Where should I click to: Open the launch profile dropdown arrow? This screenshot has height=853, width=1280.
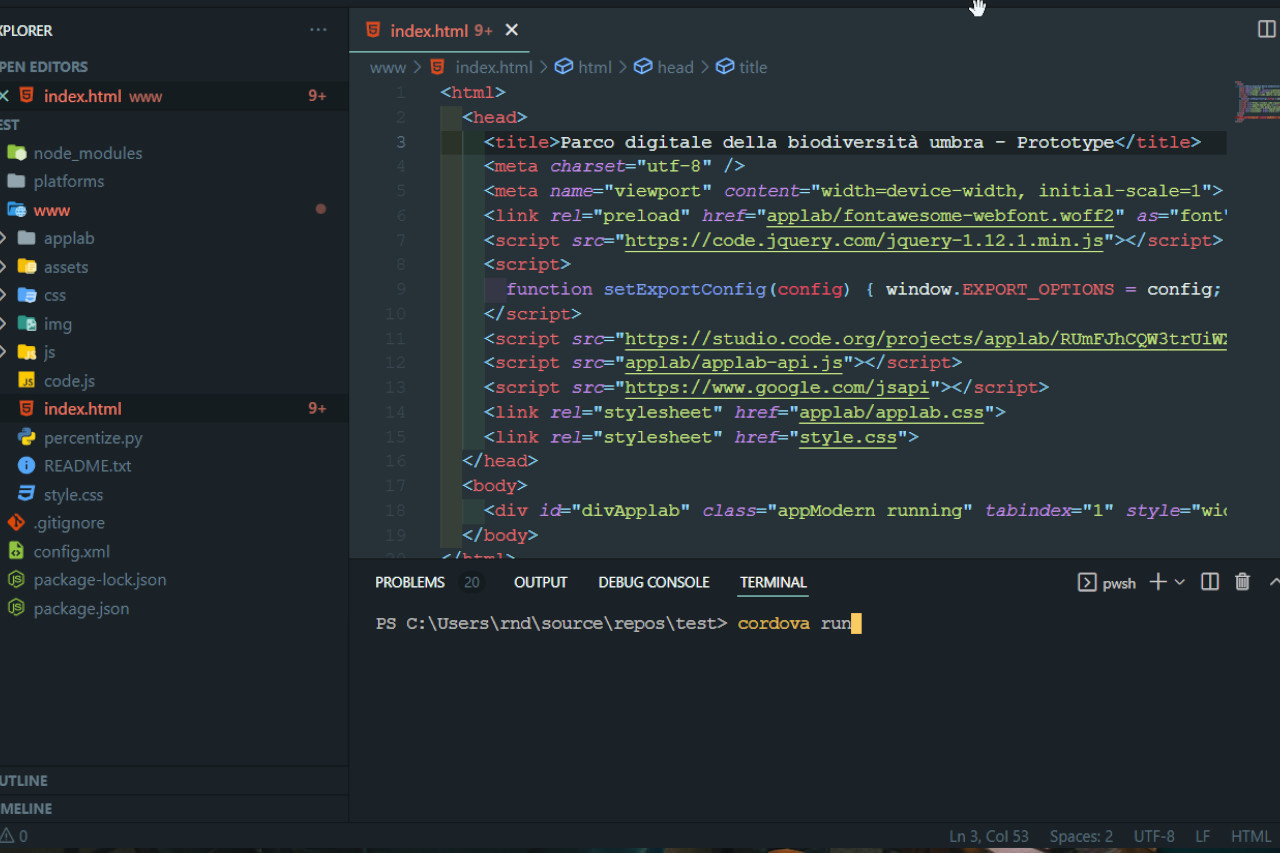(1180, 582)
